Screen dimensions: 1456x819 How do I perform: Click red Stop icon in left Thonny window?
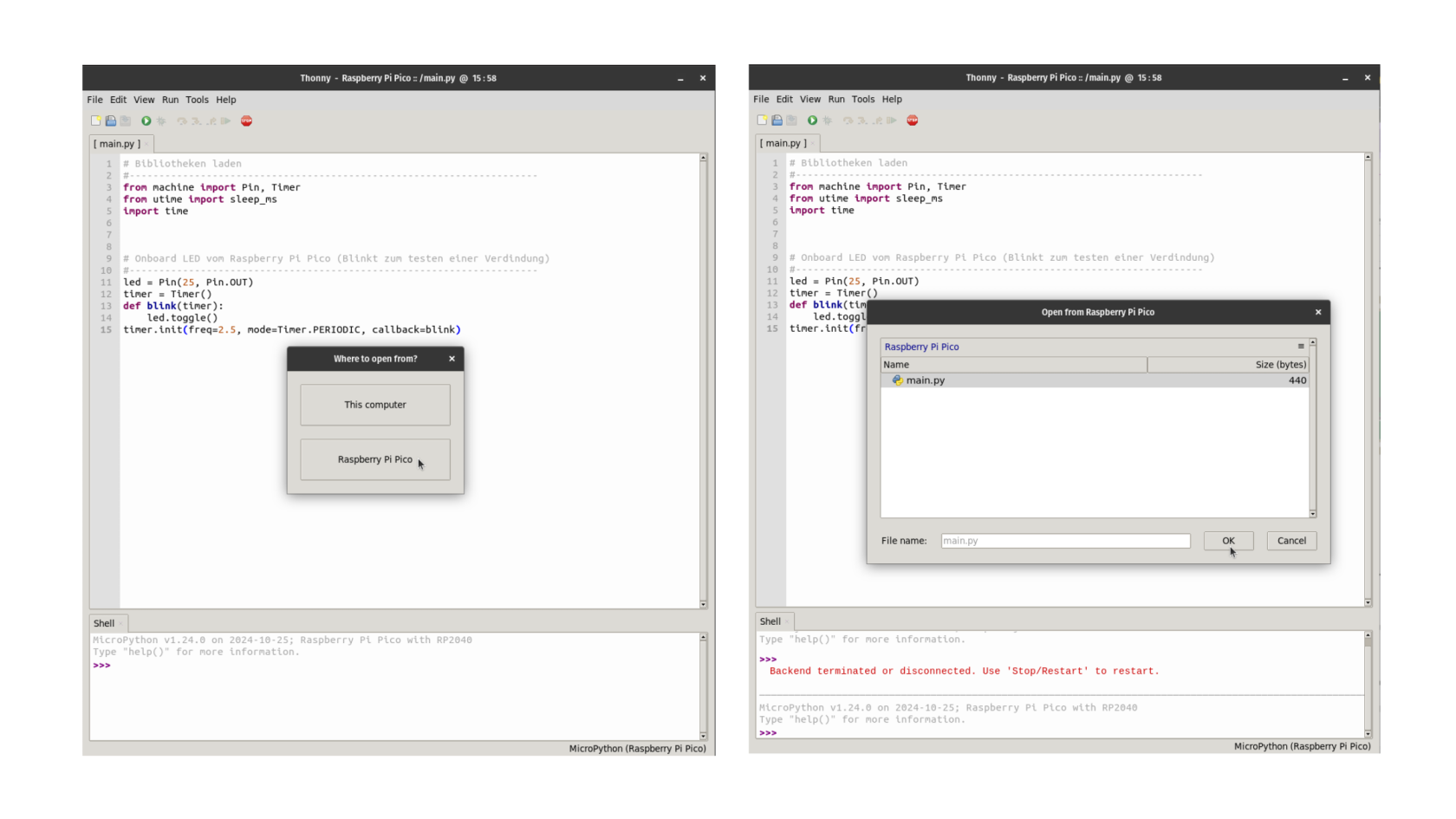click(247, 121)
